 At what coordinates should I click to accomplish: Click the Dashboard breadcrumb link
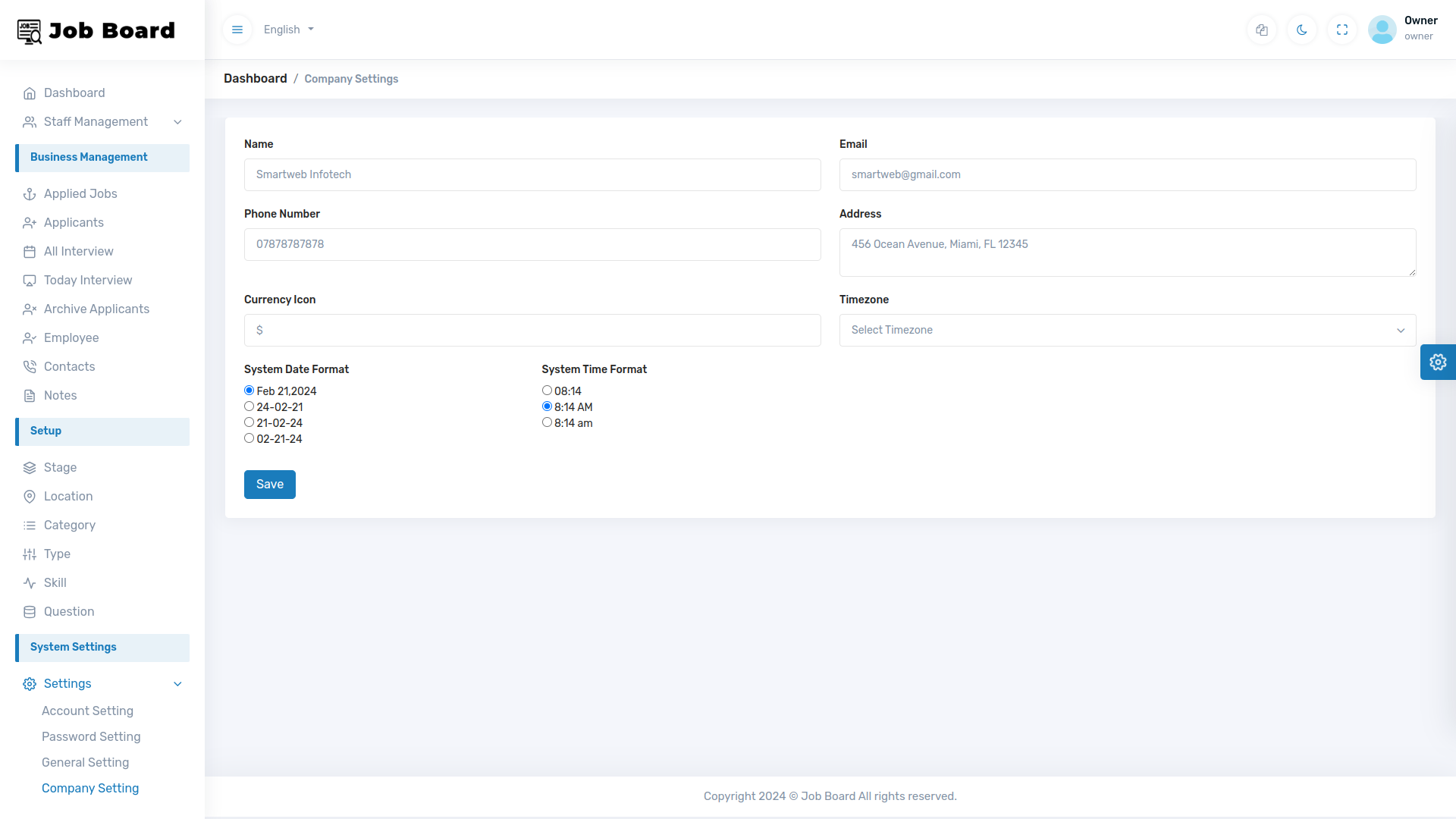(x=255, y=79)
